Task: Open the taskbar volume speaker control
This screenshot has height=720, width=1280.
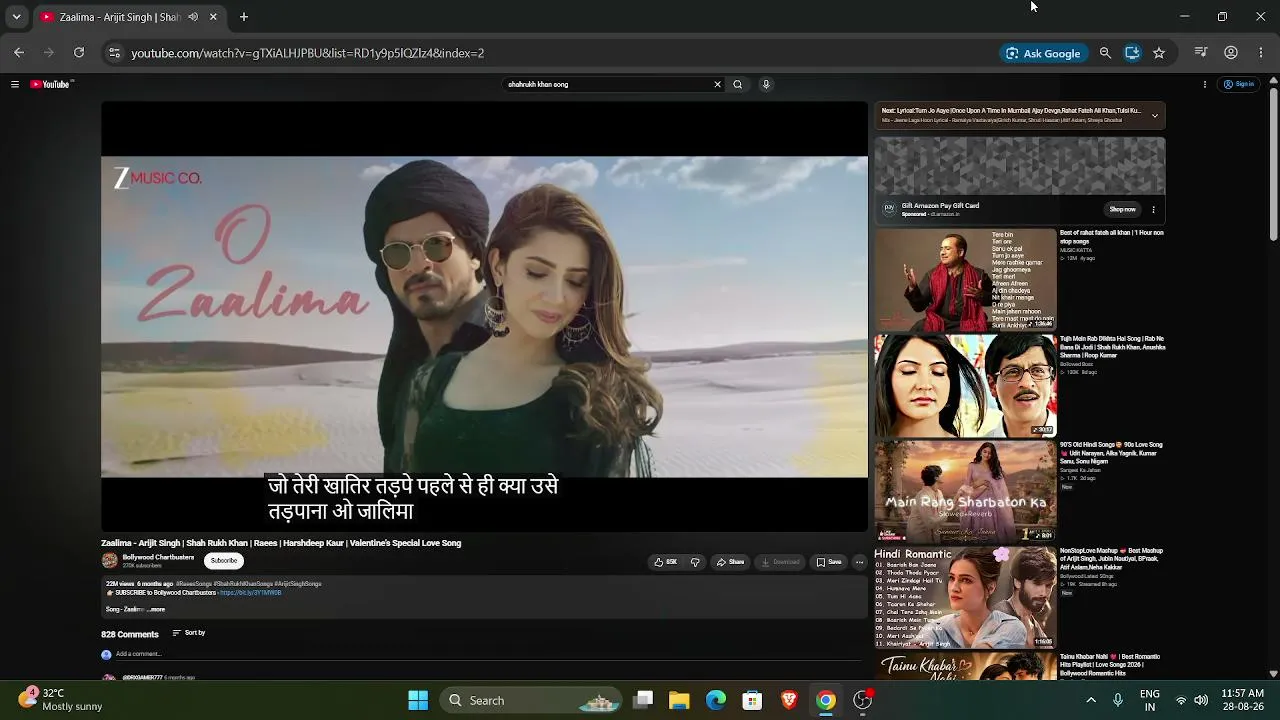Action: point(1201,700)
